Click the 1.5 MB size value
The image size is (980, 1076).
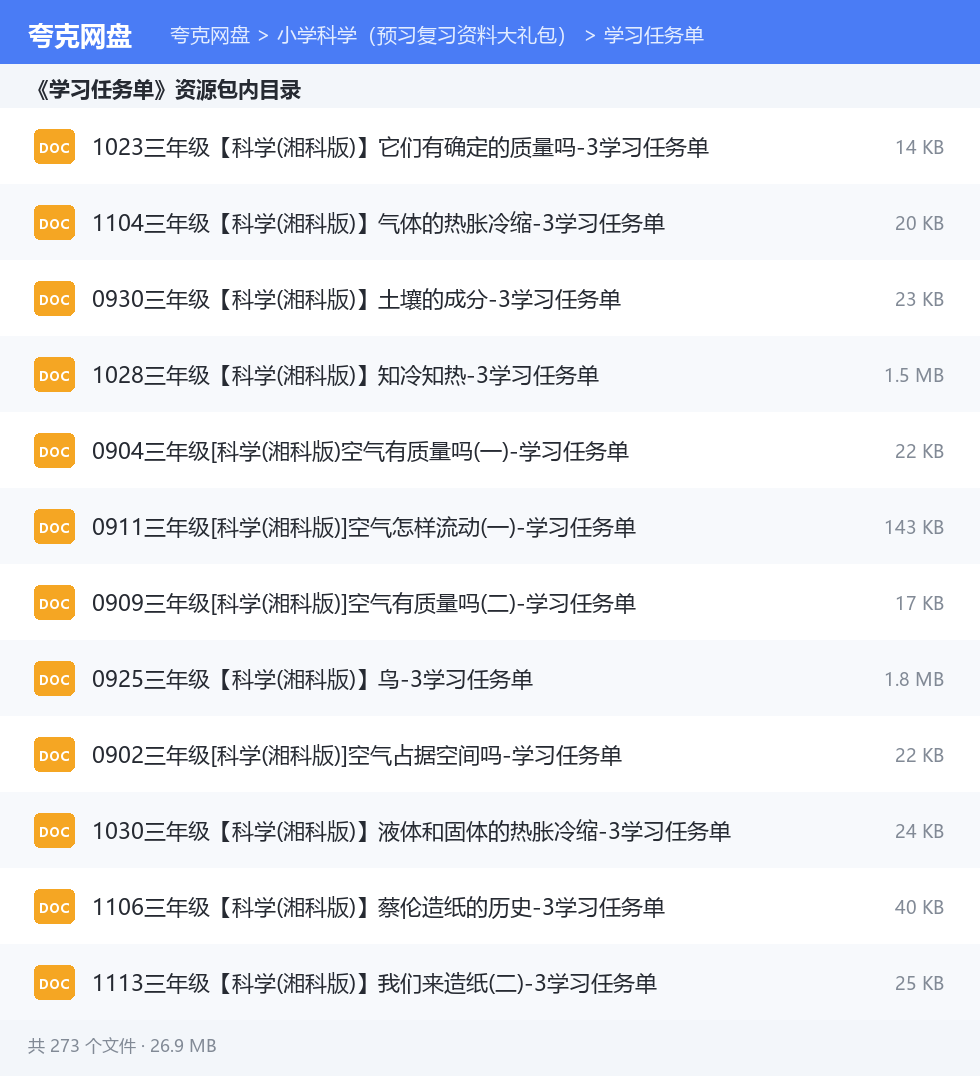[x=914, y=375]
